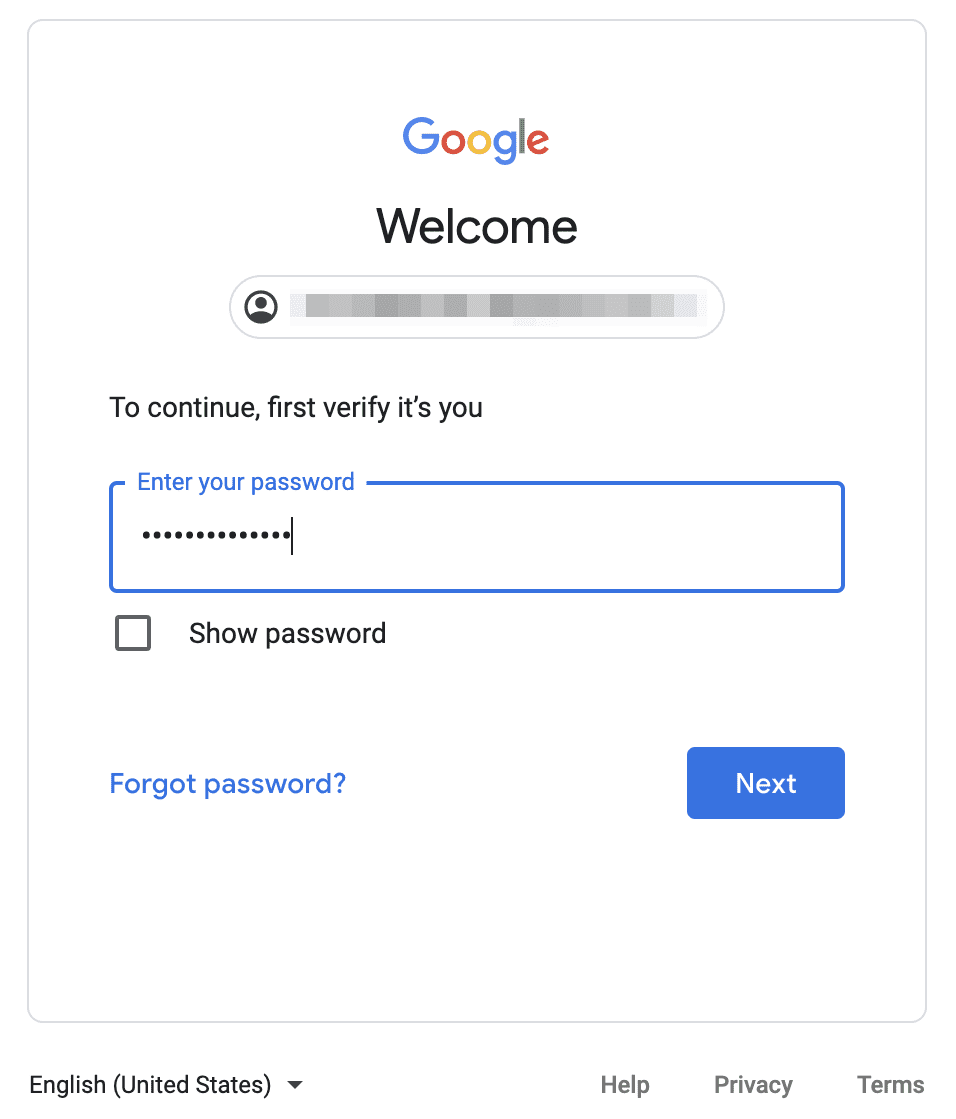Screen dimensions: 956x1119
Task: Click the Help link in the footer
Action: click(x=625, y=1084)
